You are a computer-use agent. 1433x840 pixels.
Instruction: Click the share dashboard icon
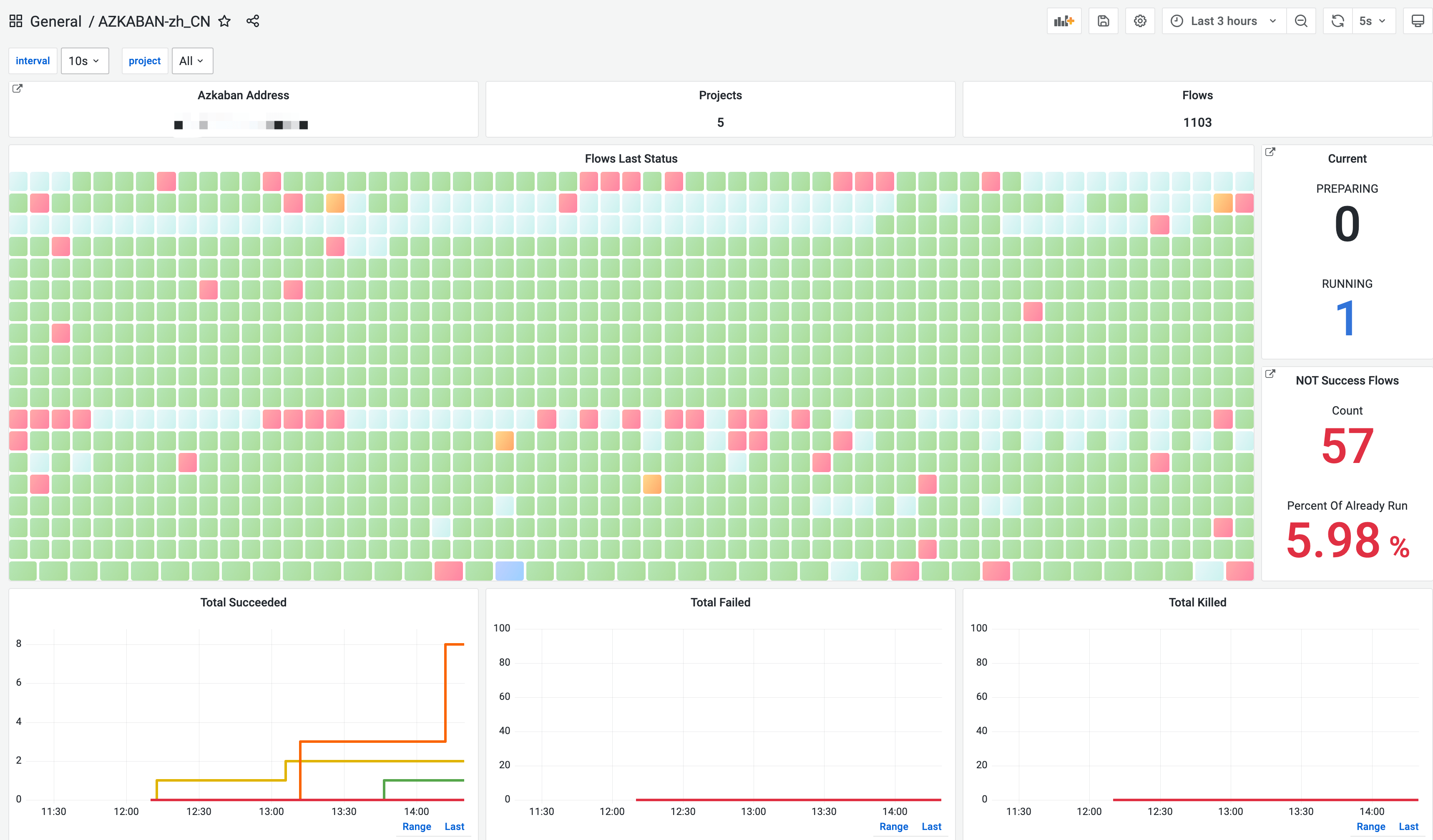pyautogui.click(x=252, y=21)
